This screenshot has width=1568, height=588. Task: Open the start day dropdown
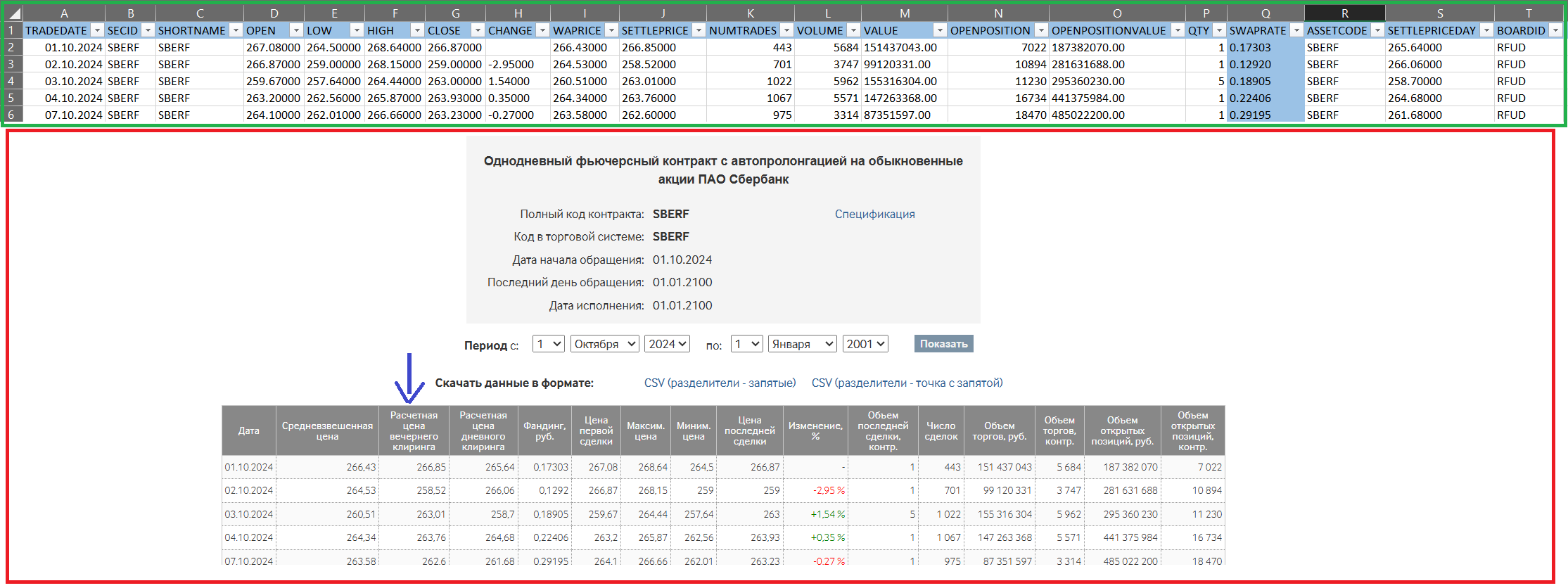coord(548,344)
